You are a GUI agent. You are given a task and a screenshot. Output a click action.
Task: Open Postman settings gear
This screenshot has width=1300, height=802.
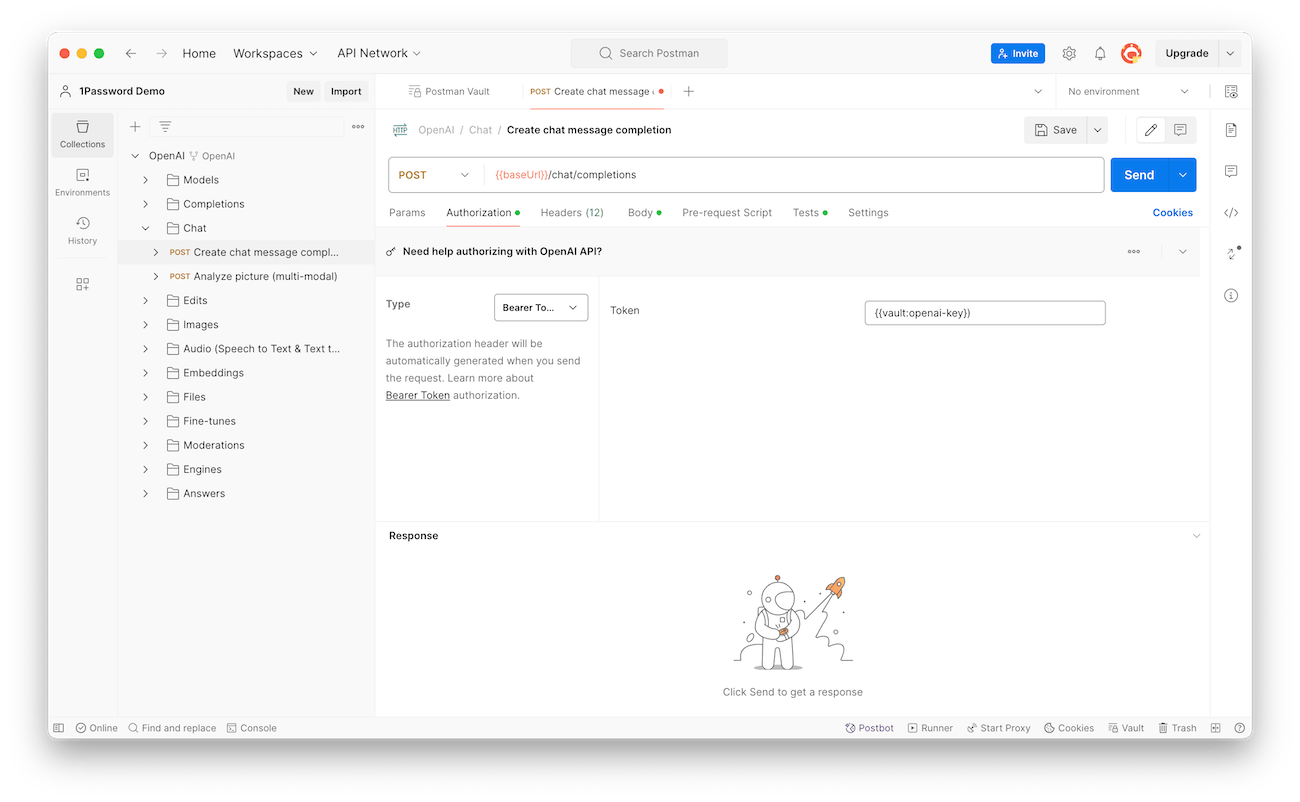click(x=1068, y=53)
